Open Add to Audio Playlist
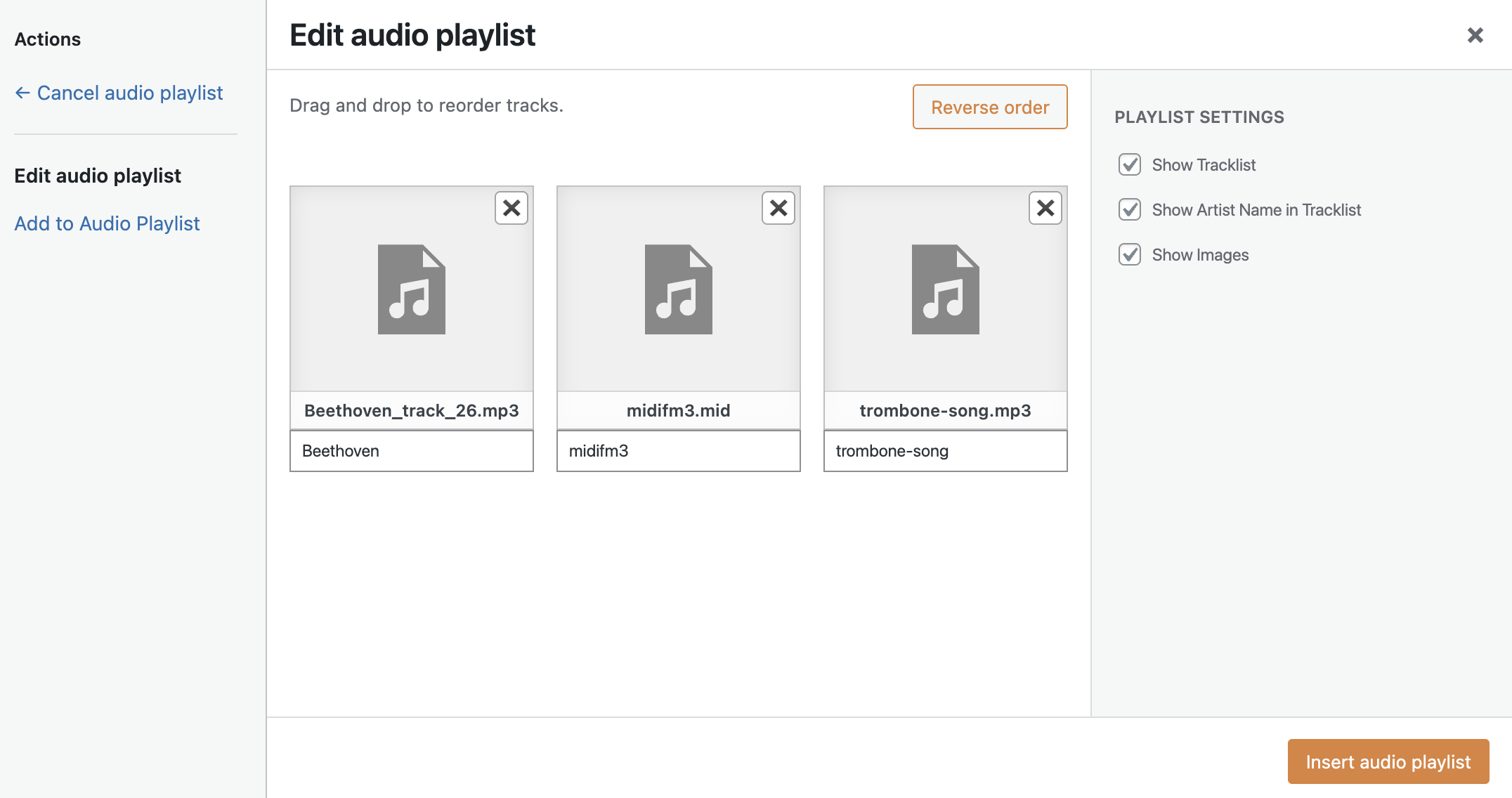 point(107,223)
